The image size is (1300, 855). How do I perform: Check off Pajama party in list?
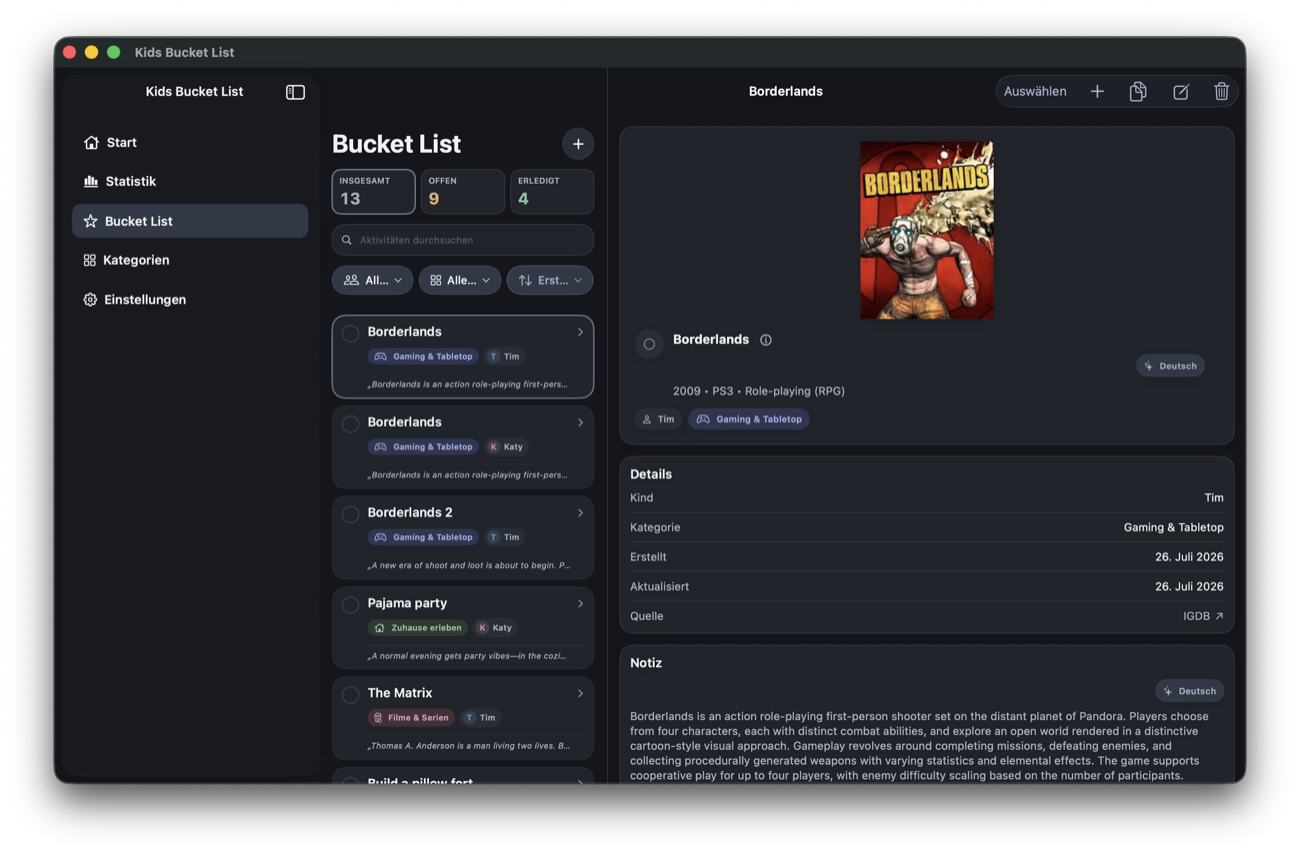tap(350, 604)
